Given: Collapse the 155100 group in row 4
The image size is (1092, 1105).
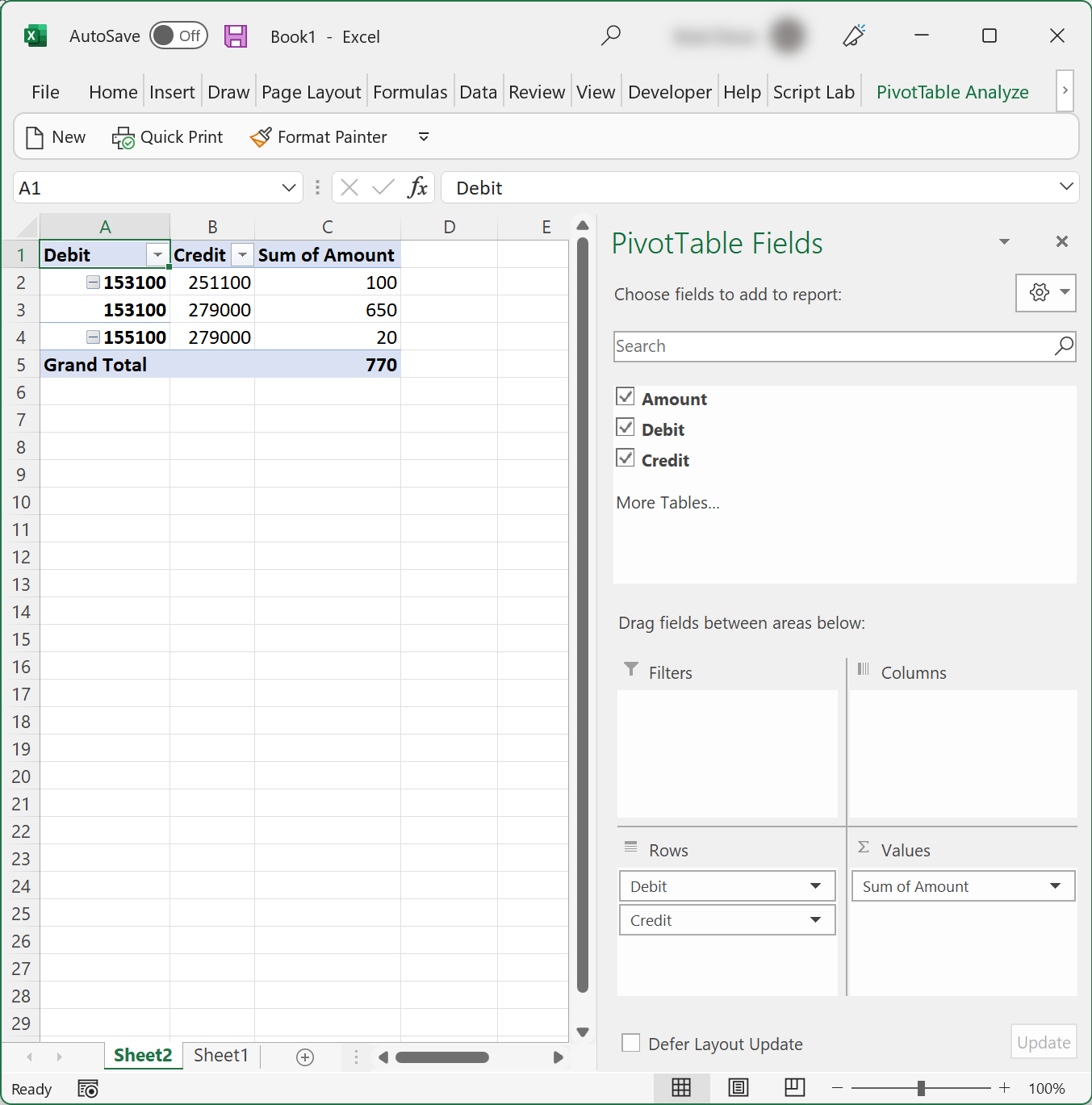Looking at the screenshot, I should coord(94,337).
